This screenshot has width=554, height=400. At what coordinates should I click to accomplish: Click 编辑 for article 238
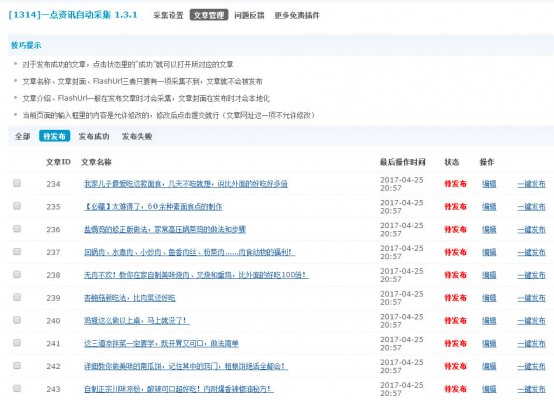point(489,275)
